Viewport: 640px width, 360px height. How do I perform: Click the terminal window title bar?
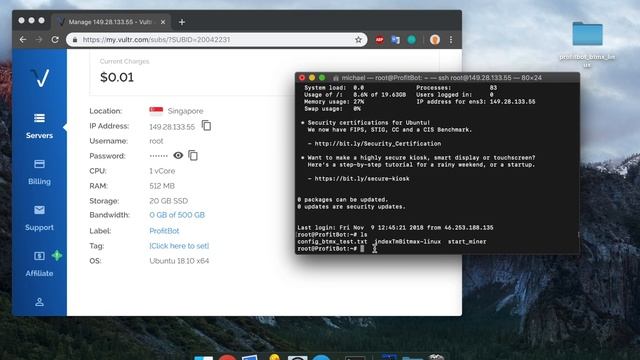(x=438, y=78)
